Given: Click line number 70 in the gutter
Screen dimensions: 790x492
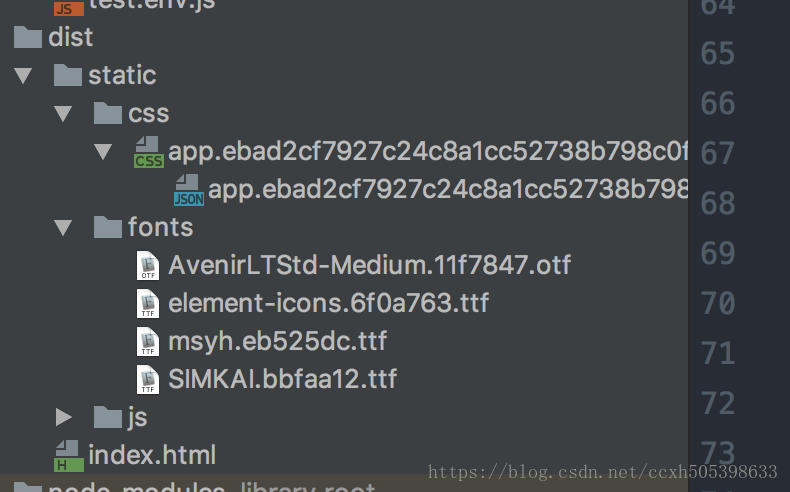Looking at the screenshot, I should [x=718, y=303].
